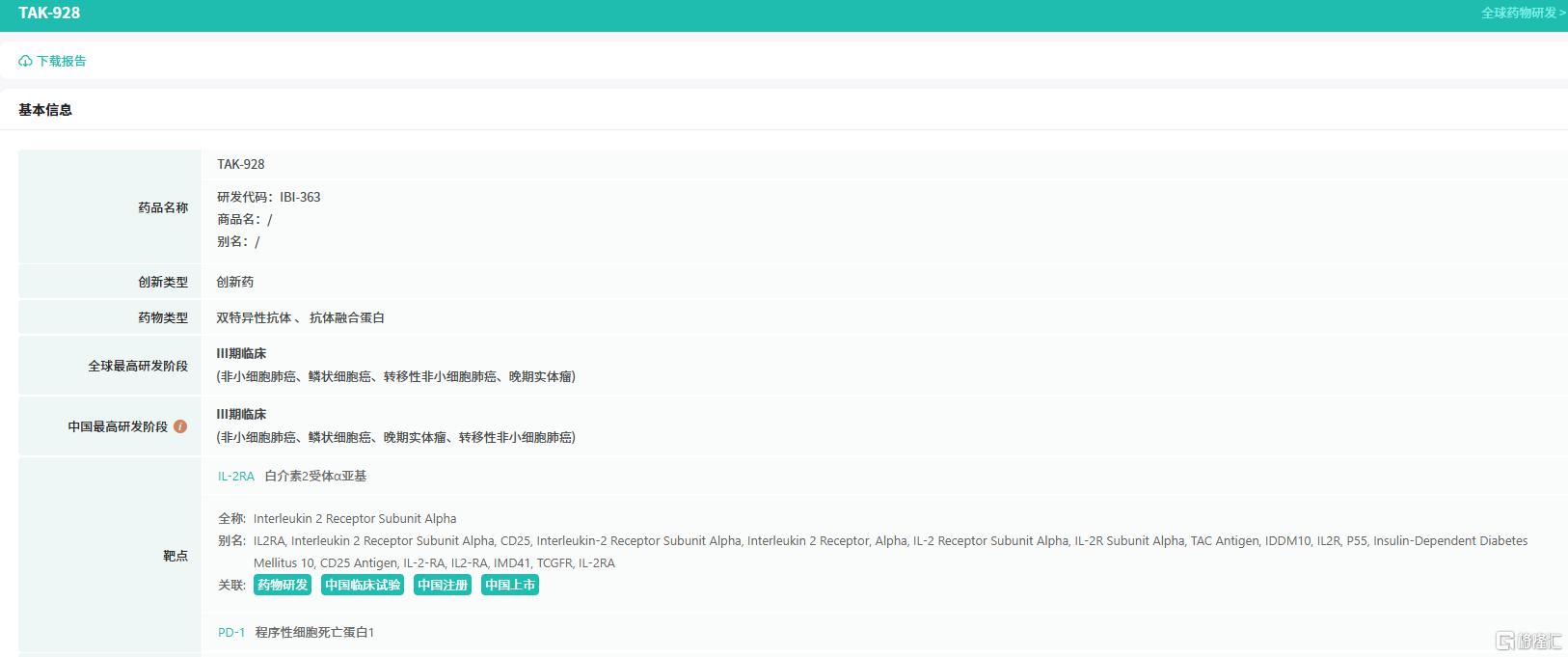Viewport: 1568px width, 657px height.
Task: Click the 中国临床试验 related tag
Action: pos(363,585)
